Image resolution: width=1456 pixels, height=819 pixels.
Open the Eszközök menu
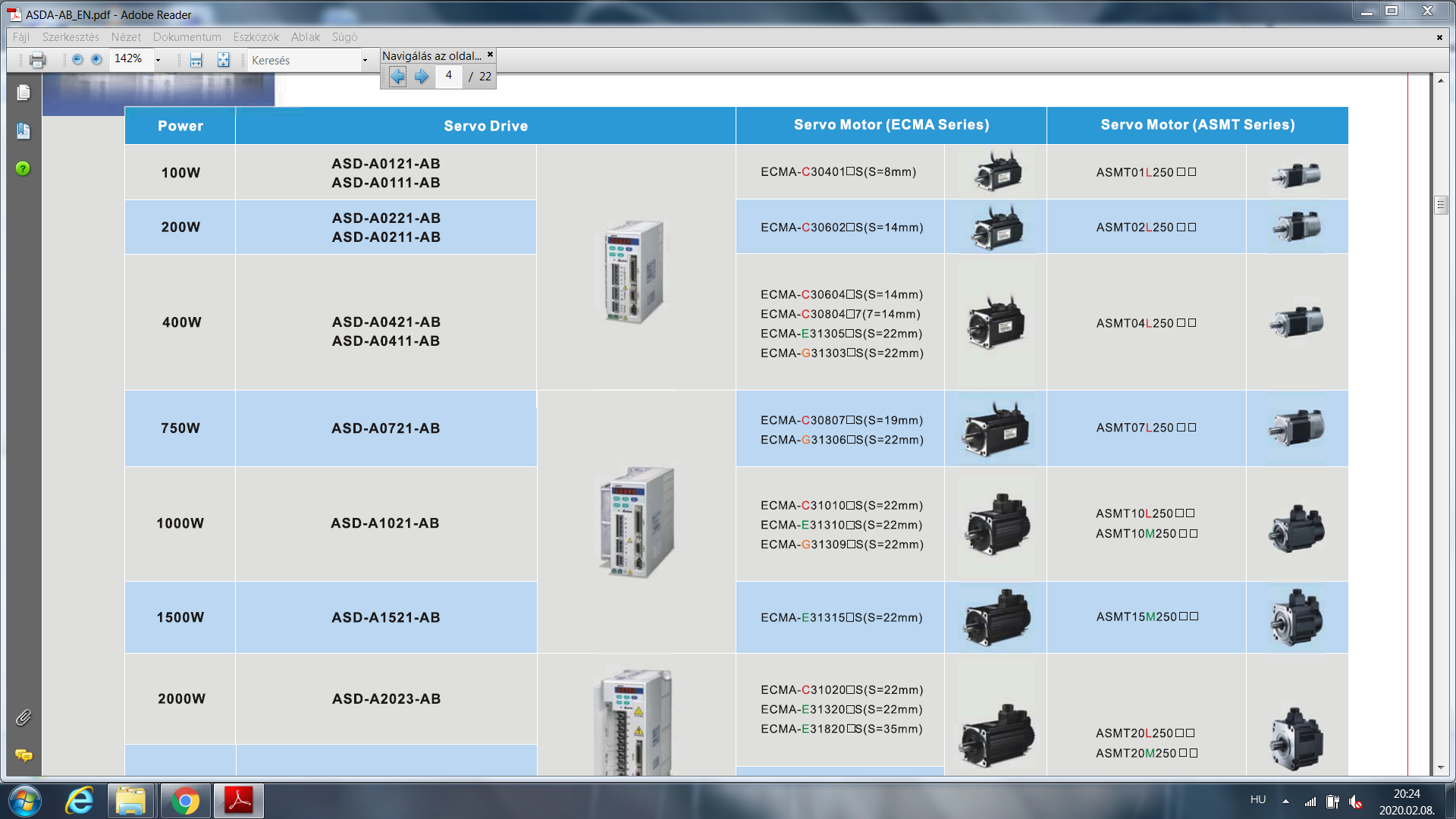click(256, 37)
